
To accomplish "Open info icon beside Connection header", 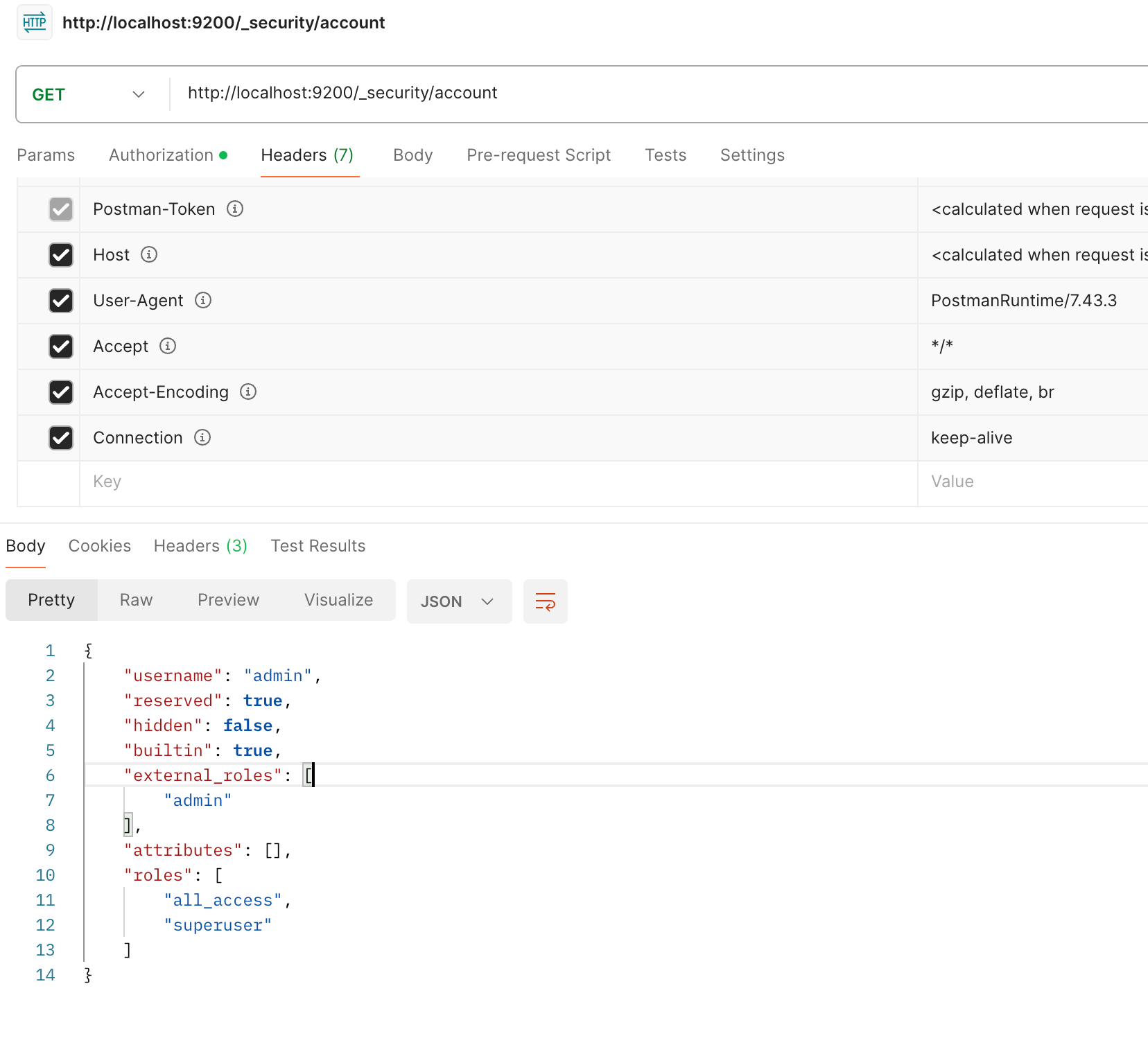I will (x=202, y=437).
